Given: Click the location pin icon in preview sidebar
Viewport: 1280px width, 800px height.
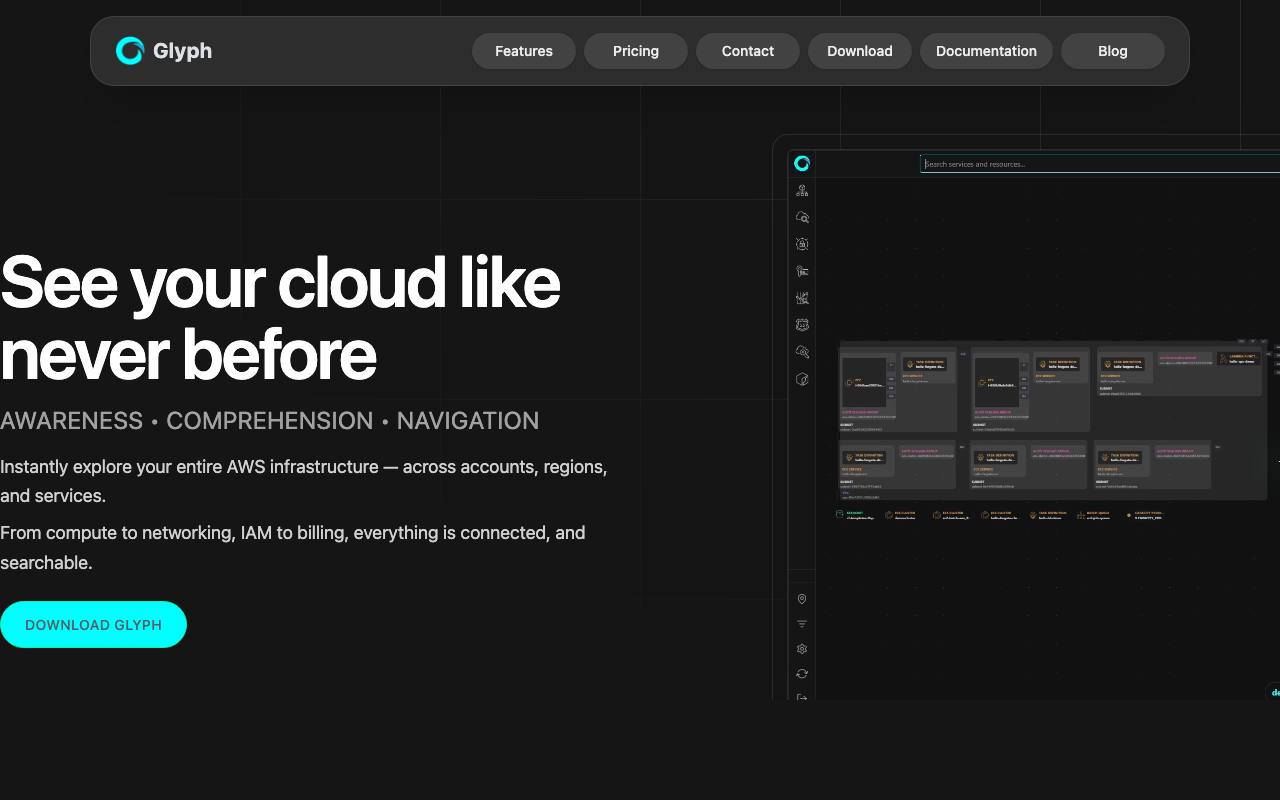Looking at the screenshot, I should (802, 599).
